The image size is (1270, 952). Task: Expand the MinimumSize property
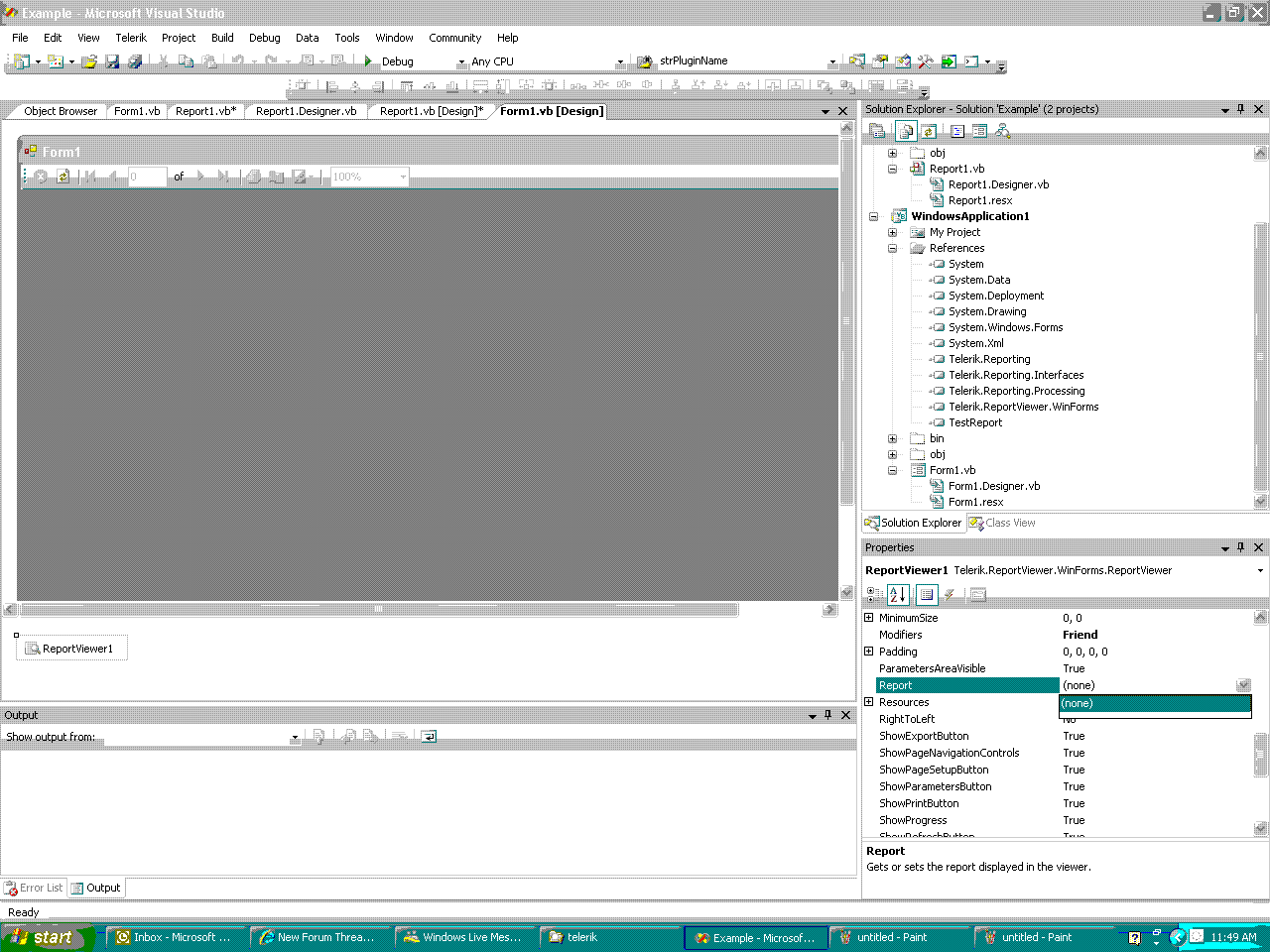tap(869, 618)
